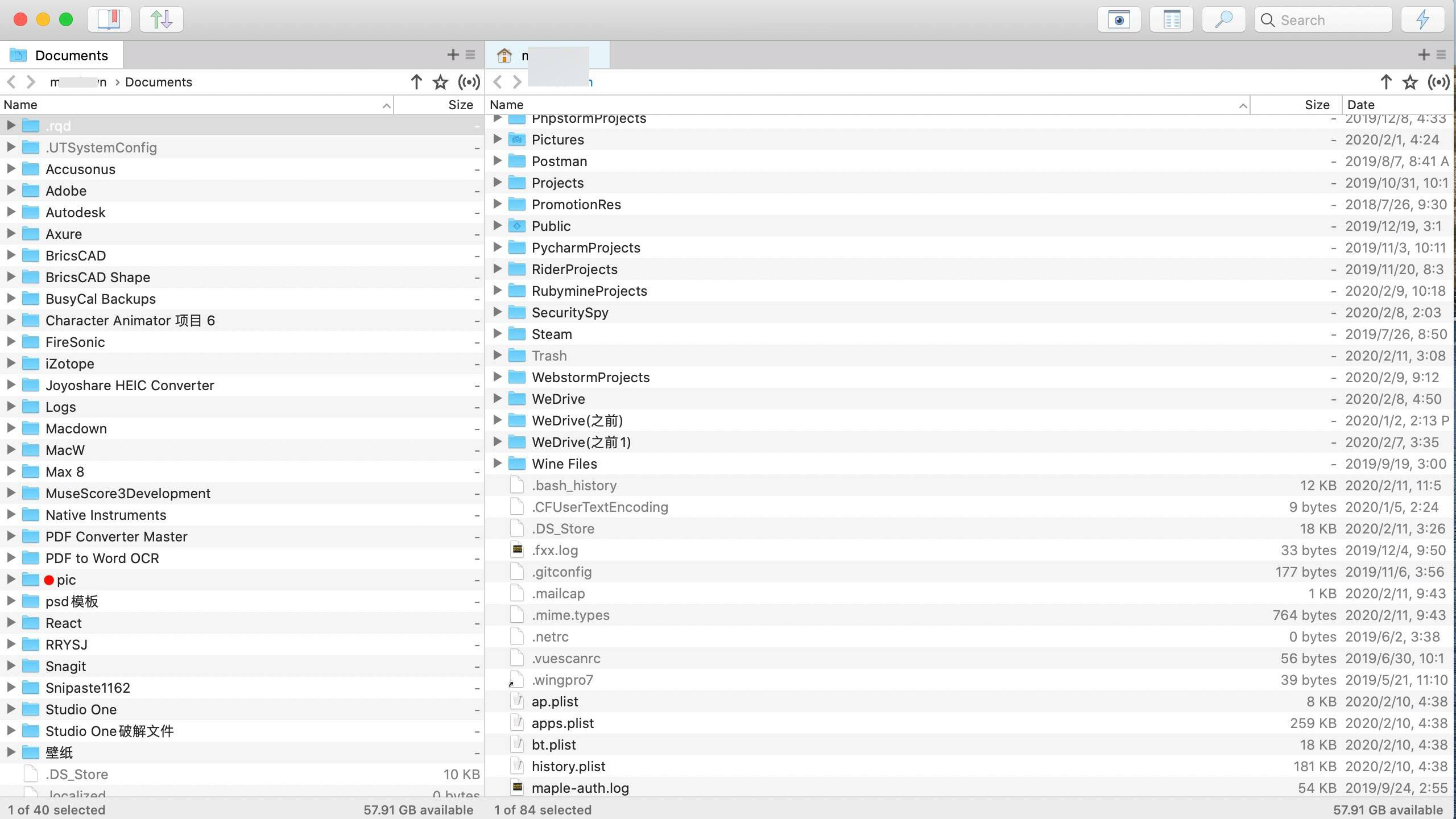Click the star favorite icon in right pane
Screen dimensions: 1456x819
click(x=1410, y=82)
